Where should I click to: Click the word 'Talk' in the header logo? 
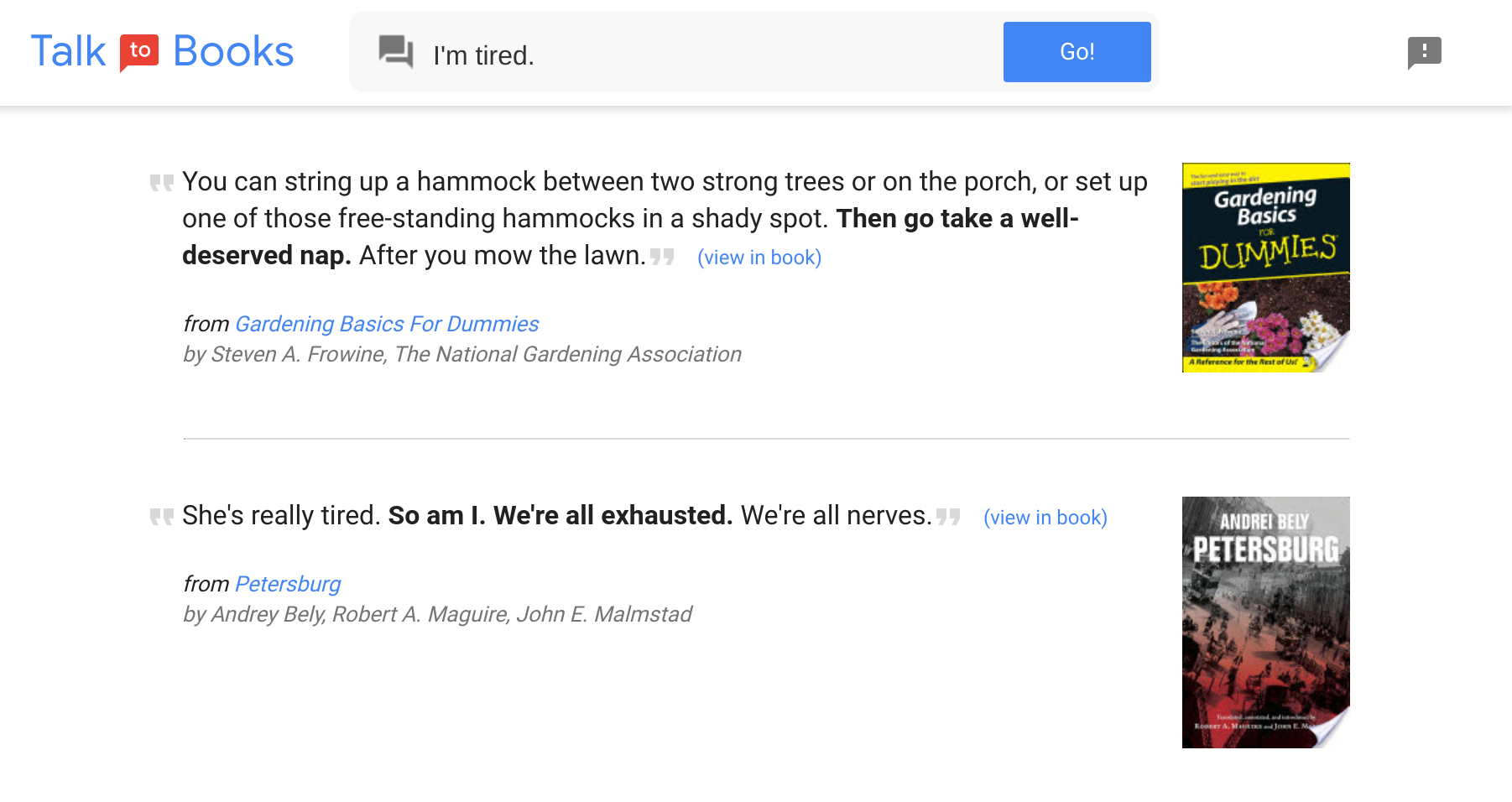click(x=69, y=50)
